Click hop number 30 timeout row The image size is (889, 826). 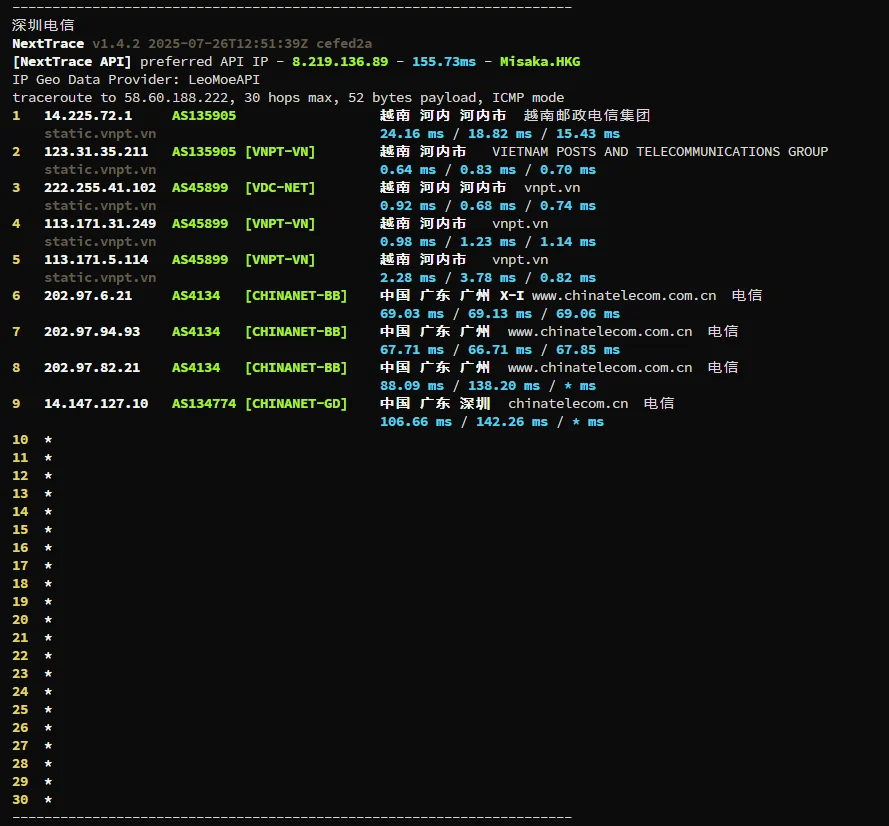point(32,800)
